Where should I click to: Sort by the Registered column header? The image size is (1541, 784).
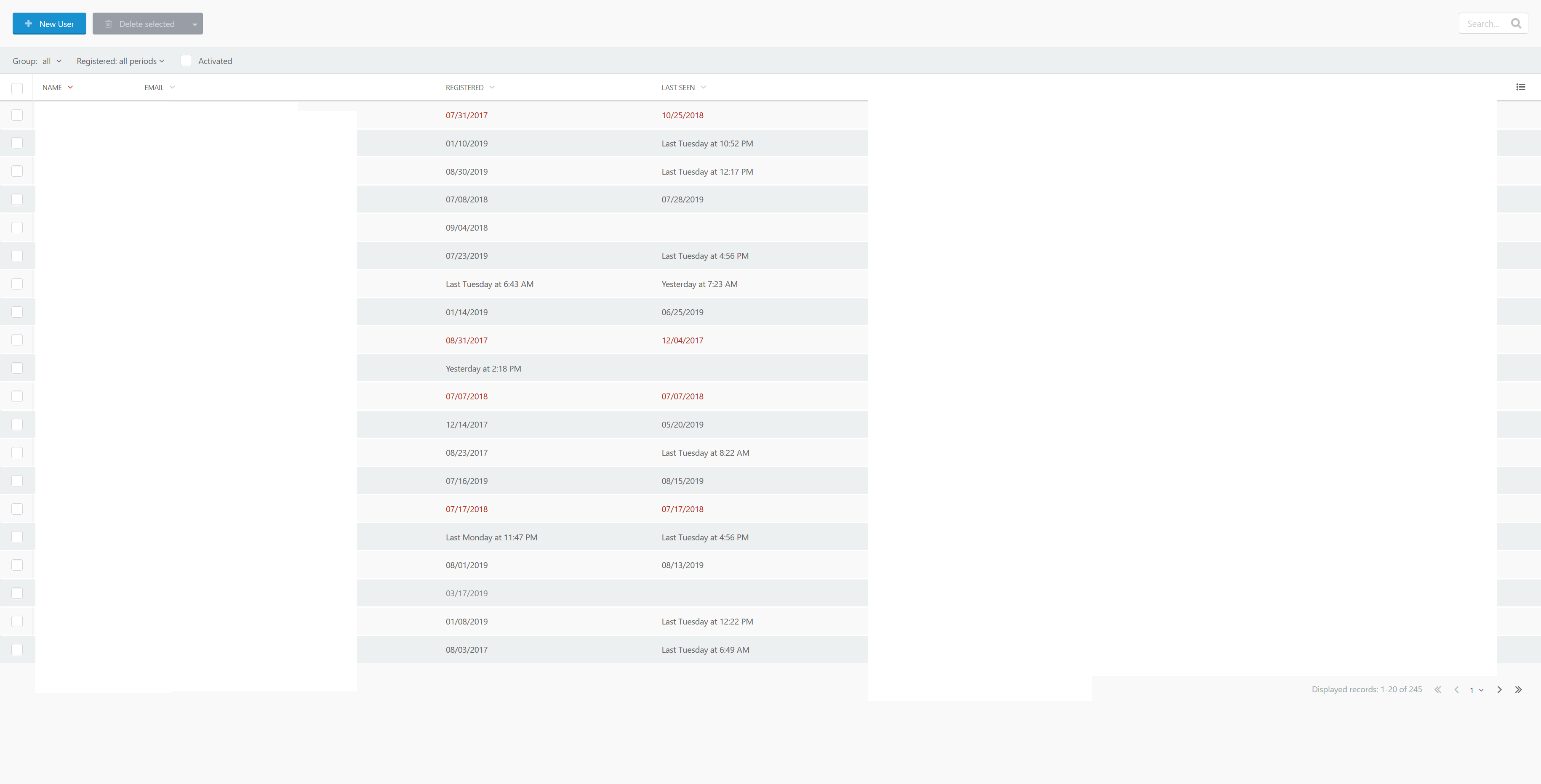[x=464, y=87]
